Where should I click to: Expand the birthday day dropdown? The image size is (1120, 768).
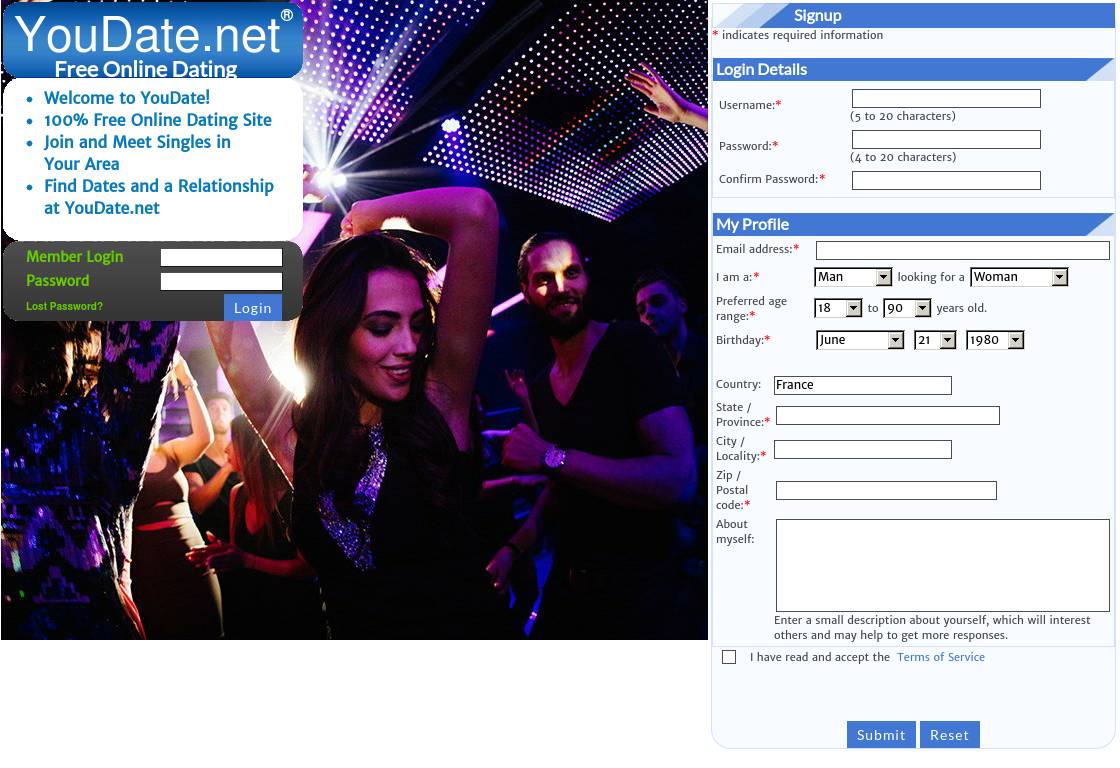935,340
